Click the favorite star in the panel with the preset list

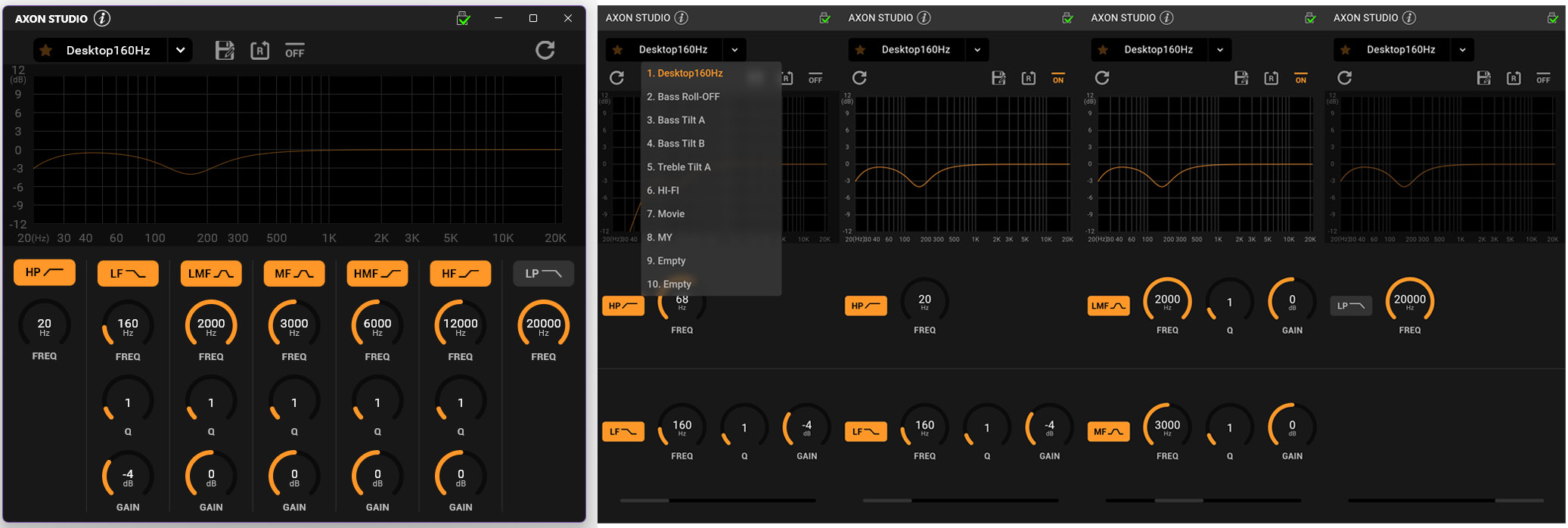point(618,50)
